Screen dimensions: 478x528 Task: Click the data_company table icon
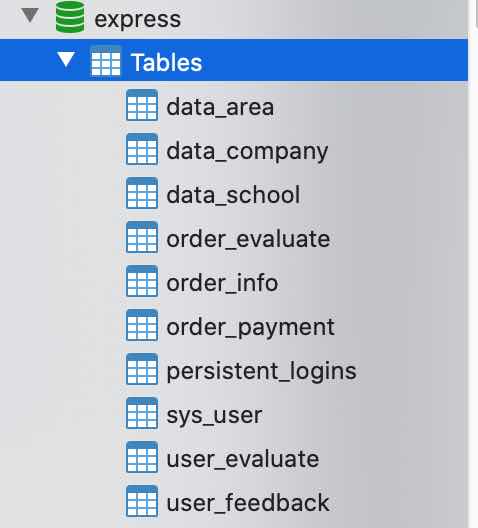point(142,149)
